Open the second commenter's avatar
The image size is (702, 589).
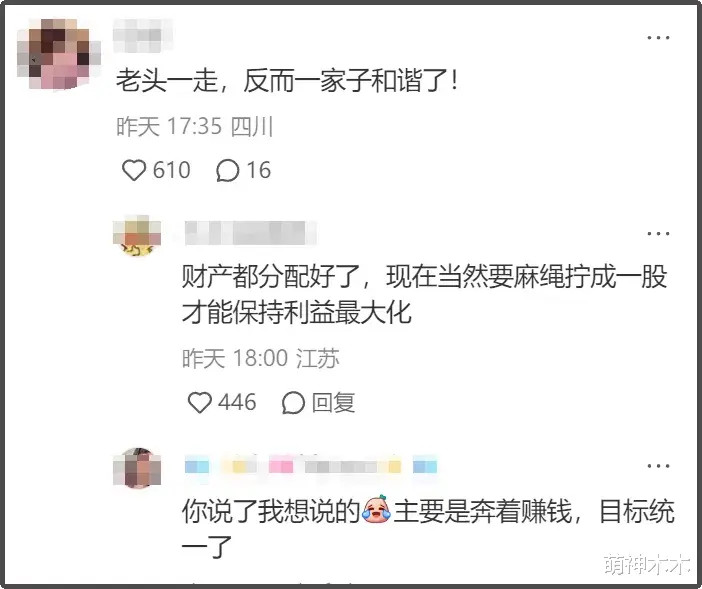137,236
